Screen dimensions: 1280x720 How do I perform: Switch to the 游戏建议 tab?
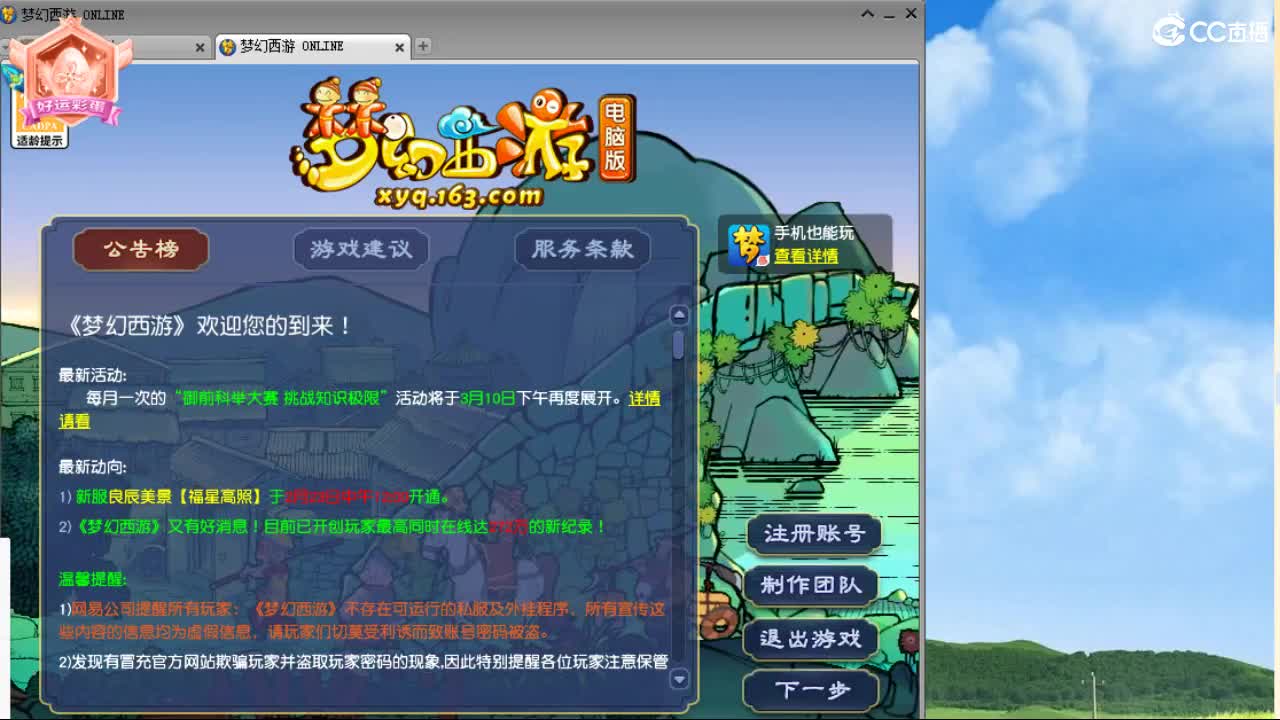click(x=361, y=251)
